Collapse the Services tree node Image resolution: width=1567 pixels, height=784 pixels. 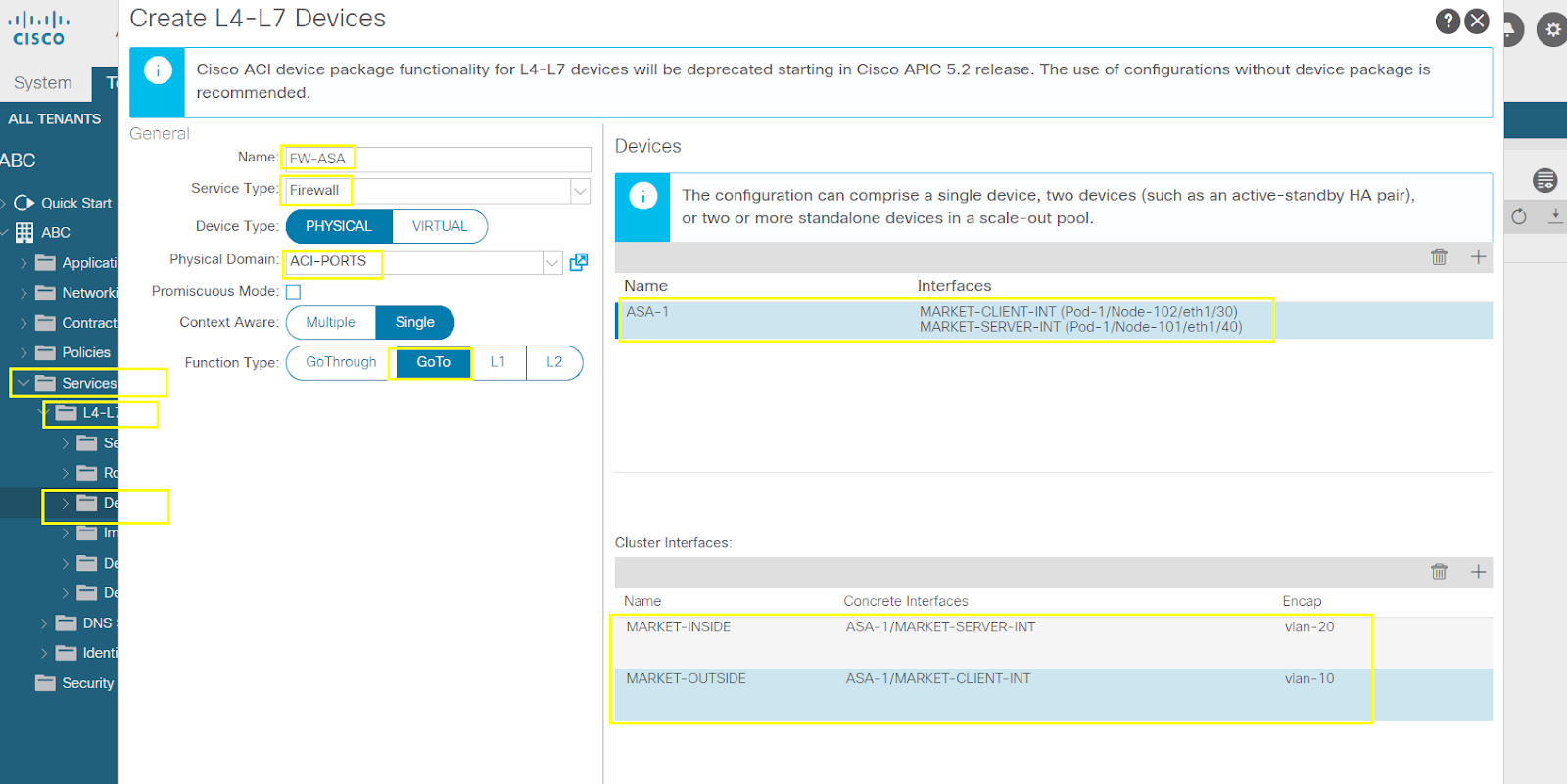[x=24, y=383]
